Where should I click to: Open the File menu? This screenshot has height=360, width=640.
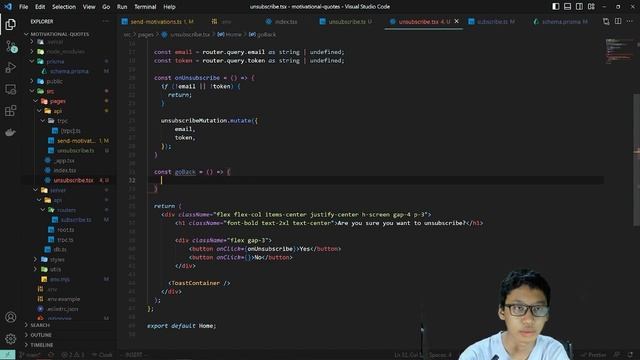pyautogui.click(x=23, y=7)
